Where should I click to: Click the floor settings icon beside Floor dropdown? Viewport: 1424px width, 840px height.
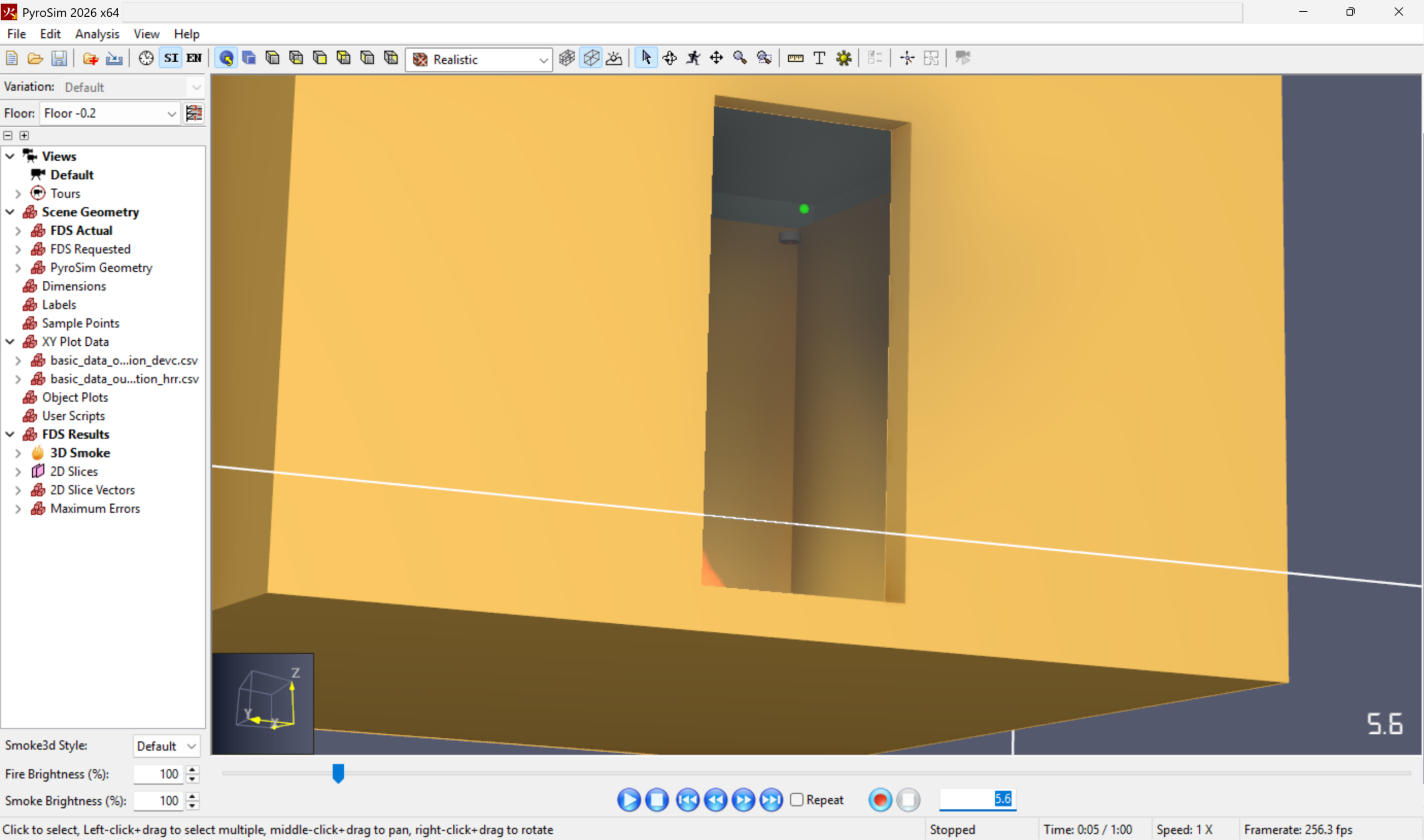click(194, 113)
